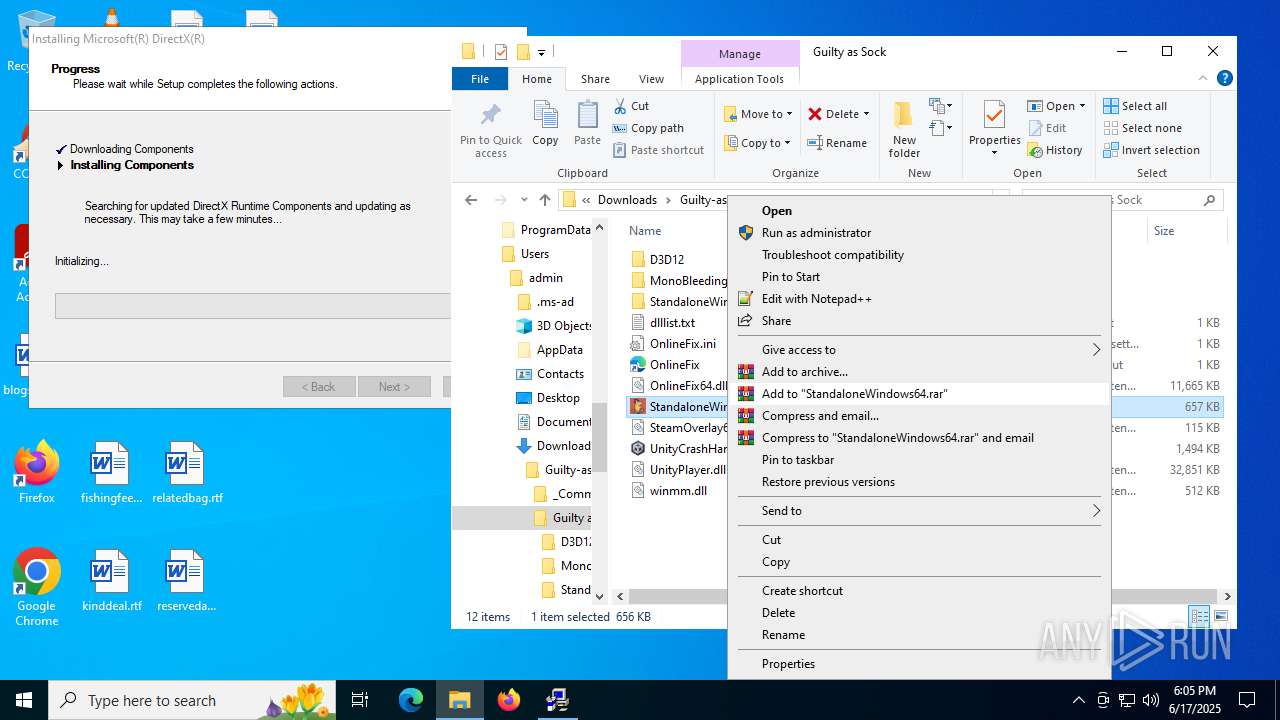Select AppData in navigation tree

[x=559, y=350]
